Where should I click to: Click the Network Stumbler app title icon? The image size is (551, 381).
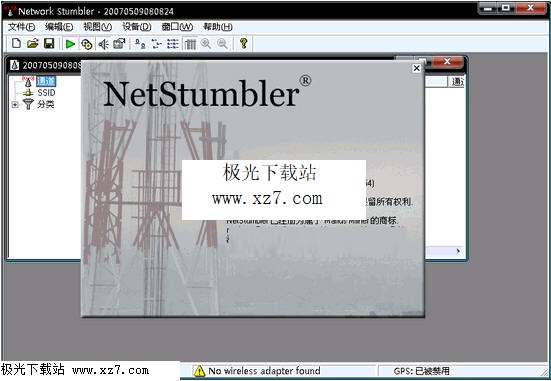[x=10, y=11]
